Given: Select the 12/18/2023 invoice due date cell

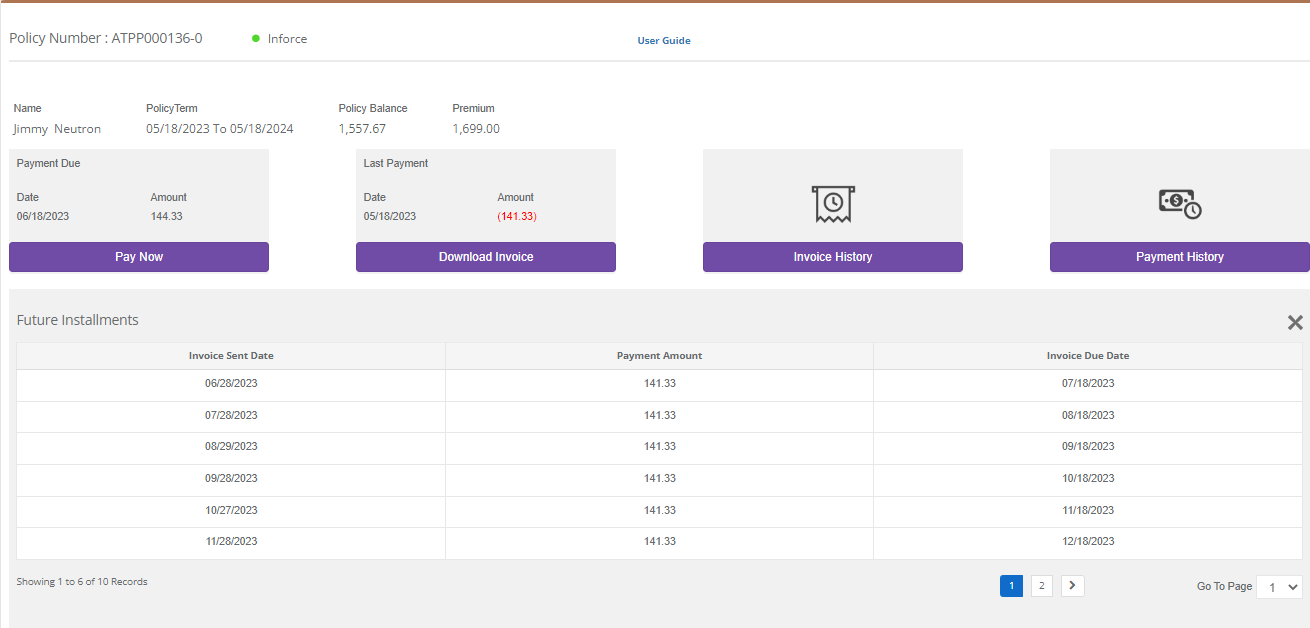Looking at the screenshot, I should click(1087, 542).
